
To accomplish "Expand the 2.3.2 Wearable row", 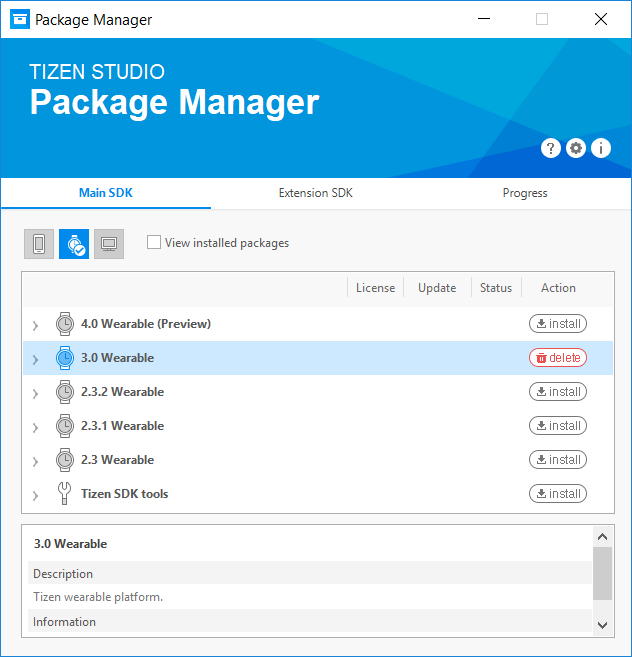I will [36, 393].
